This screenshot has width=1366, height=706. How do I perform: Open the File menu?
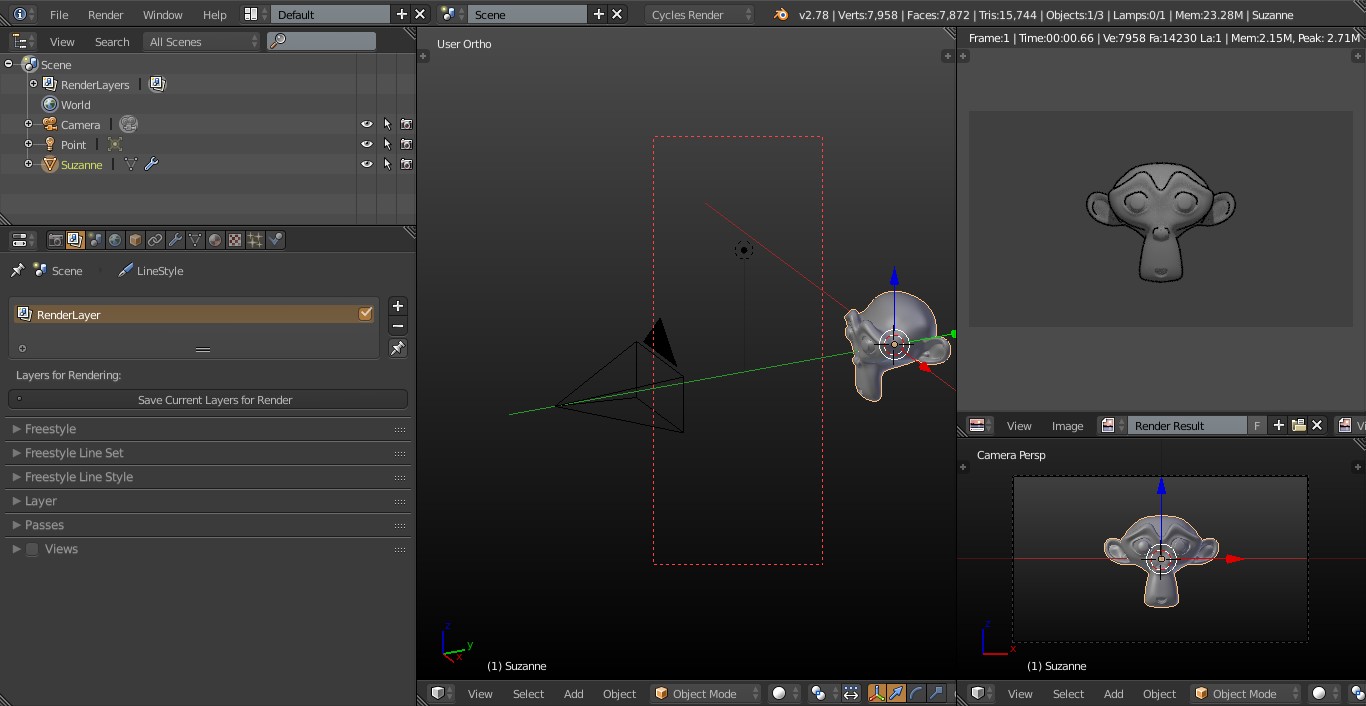click(x=59, y=14)
